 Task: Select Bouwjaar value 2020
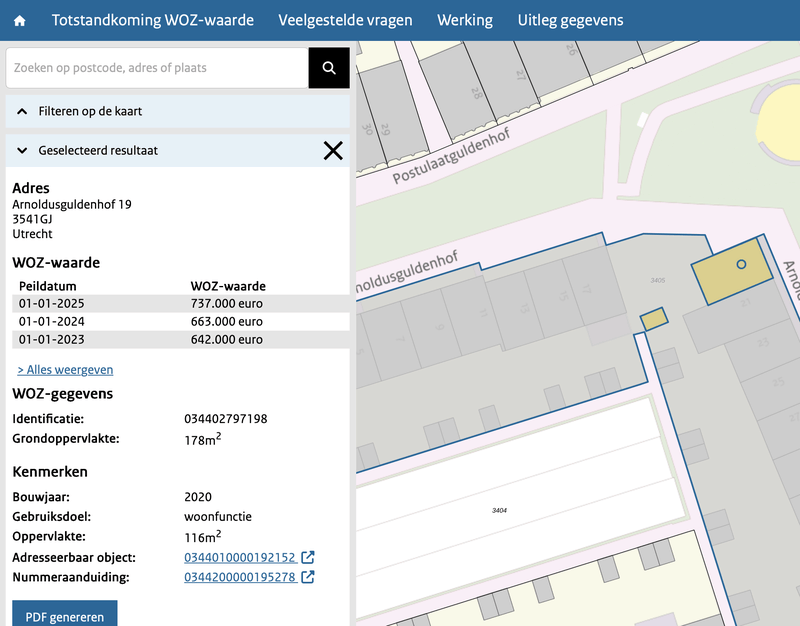coord(198,497)
